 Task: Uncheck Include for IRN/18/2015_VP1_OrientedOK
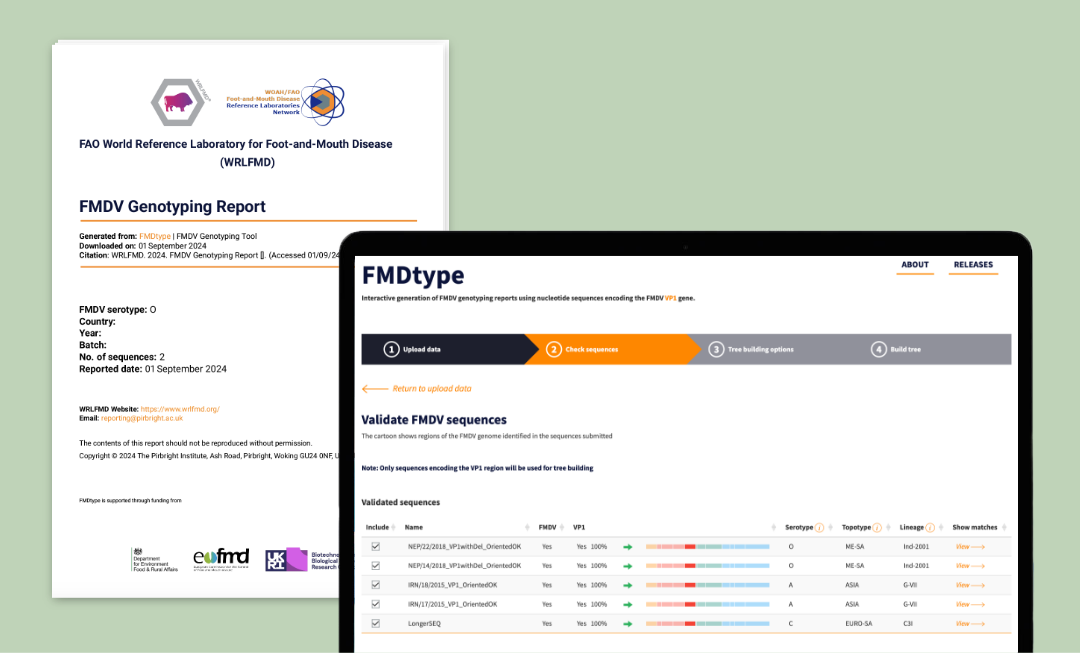tap(375, 585)
